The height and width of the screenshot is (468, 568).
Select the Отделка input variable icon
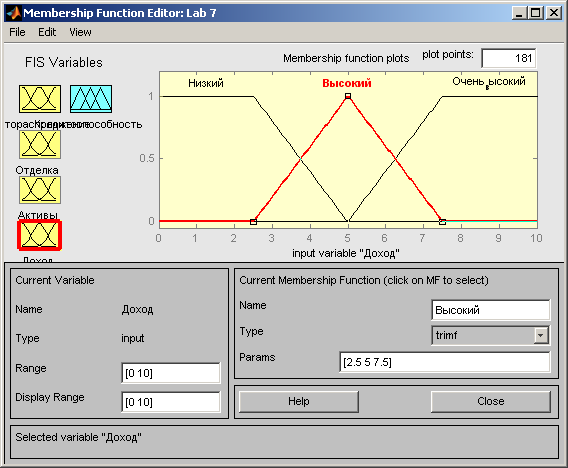click(x=40, y=145)
